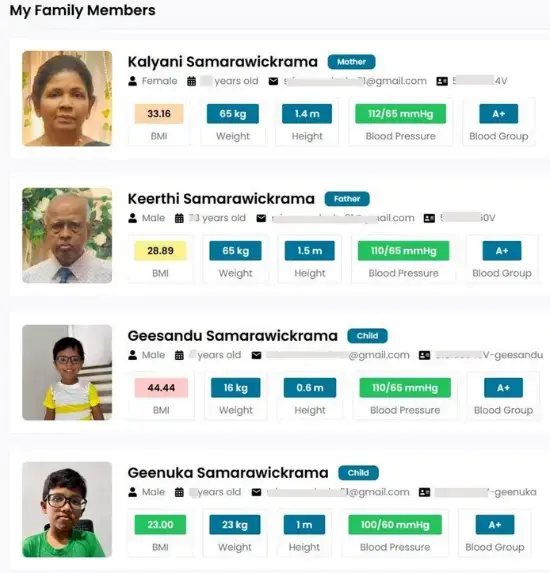
Task: Click the pink 44.44 BMI value
Action: [161, 388]
